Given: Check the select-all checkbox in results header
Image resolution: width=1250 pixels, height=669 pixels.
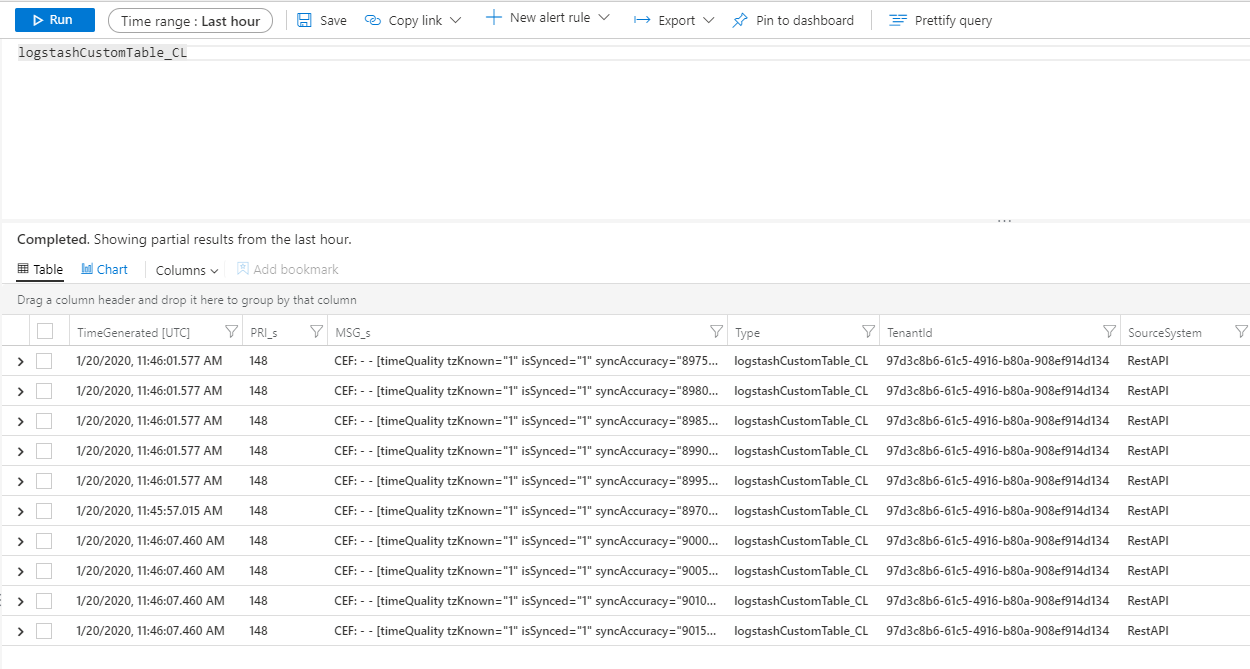Looking at the screenshot, I should tap(44, 331).
